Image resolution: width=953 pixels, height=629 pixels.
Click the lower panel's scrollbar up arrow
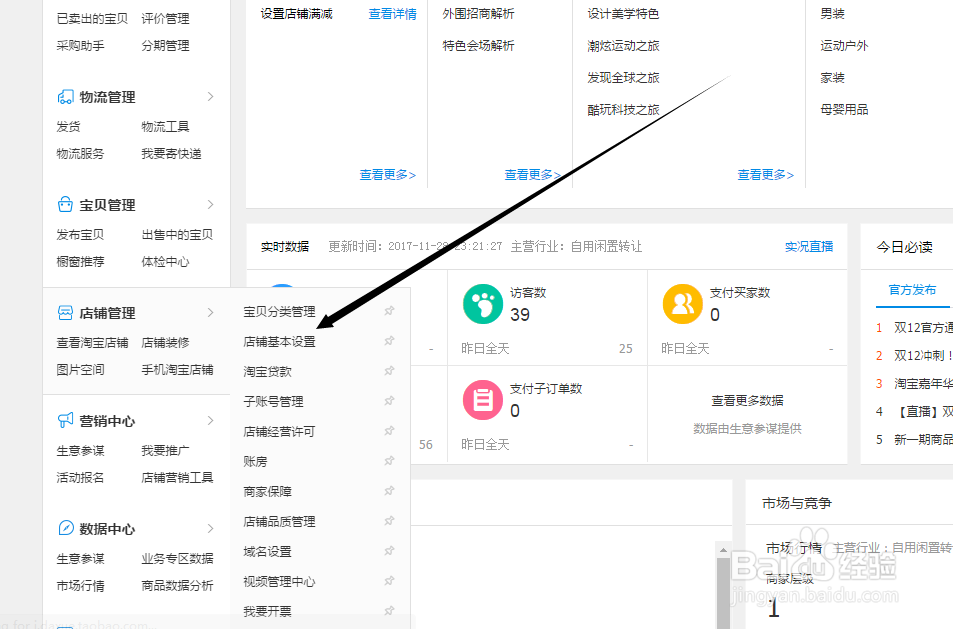(723, 550)
